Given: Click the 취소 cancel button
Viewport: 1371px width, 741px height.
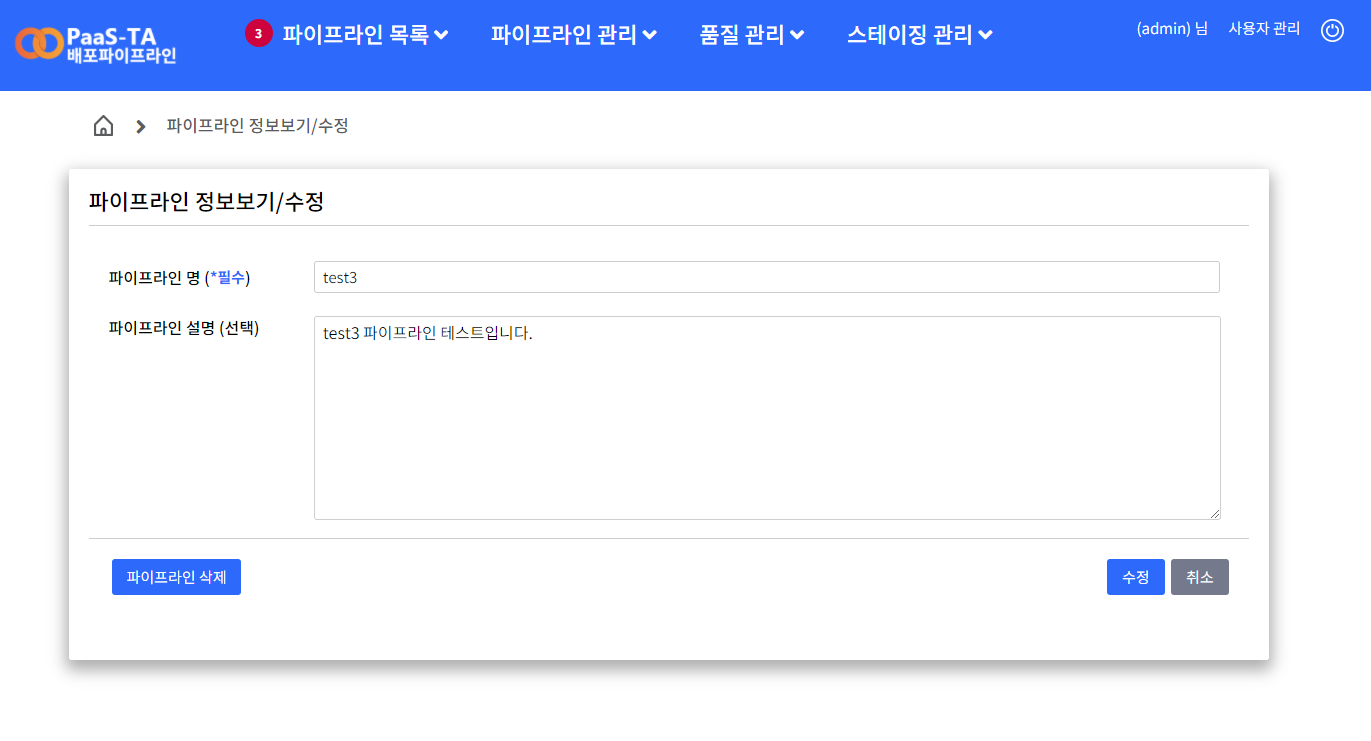Looking at the screenshot, I should 1199,576.
